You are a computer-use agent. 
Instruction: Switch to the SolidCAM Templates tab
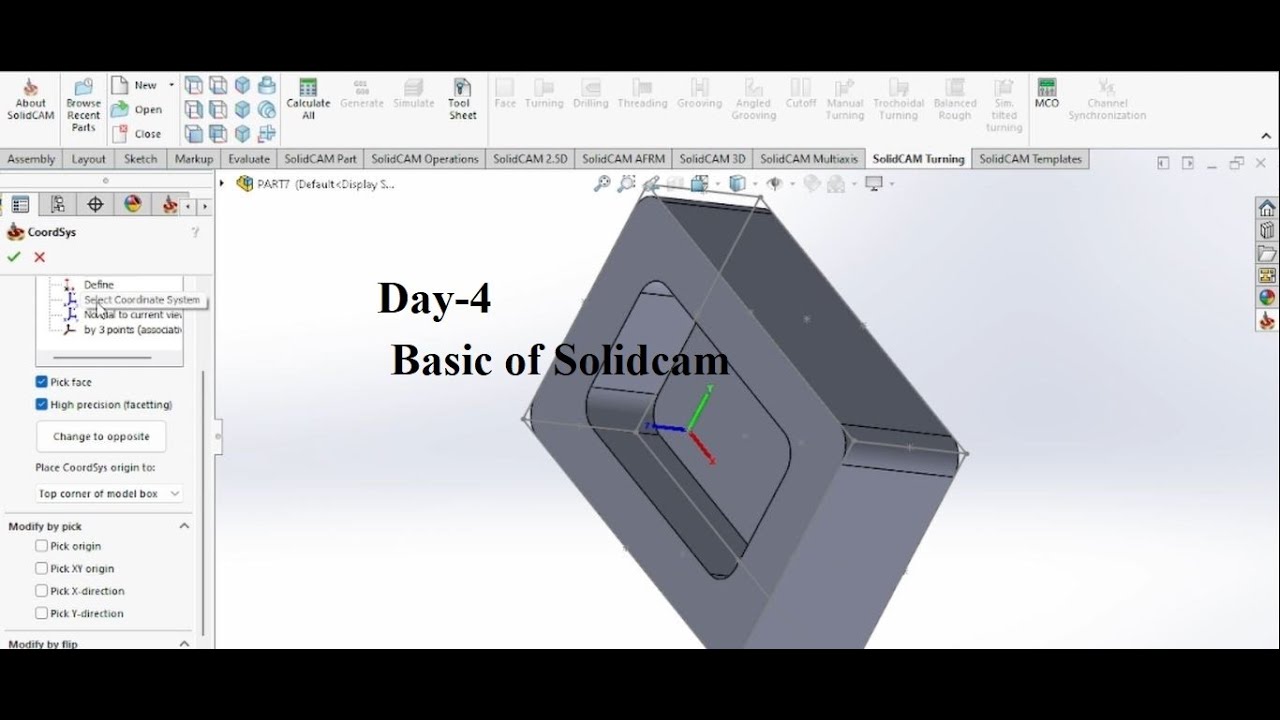tap(1030, 159)
